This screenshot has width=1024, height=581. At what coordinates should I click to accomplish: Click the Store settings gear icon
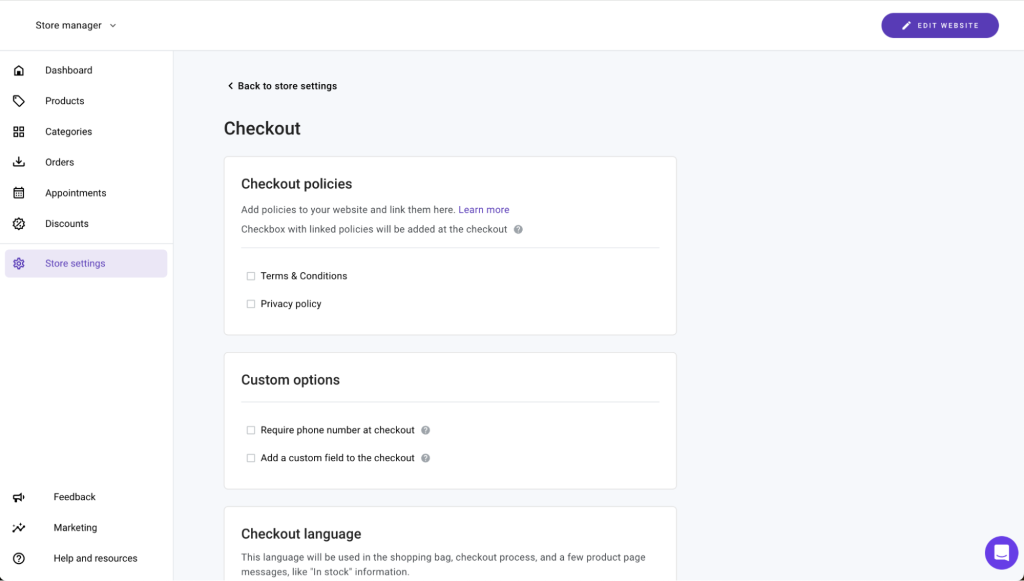[18, 263]
